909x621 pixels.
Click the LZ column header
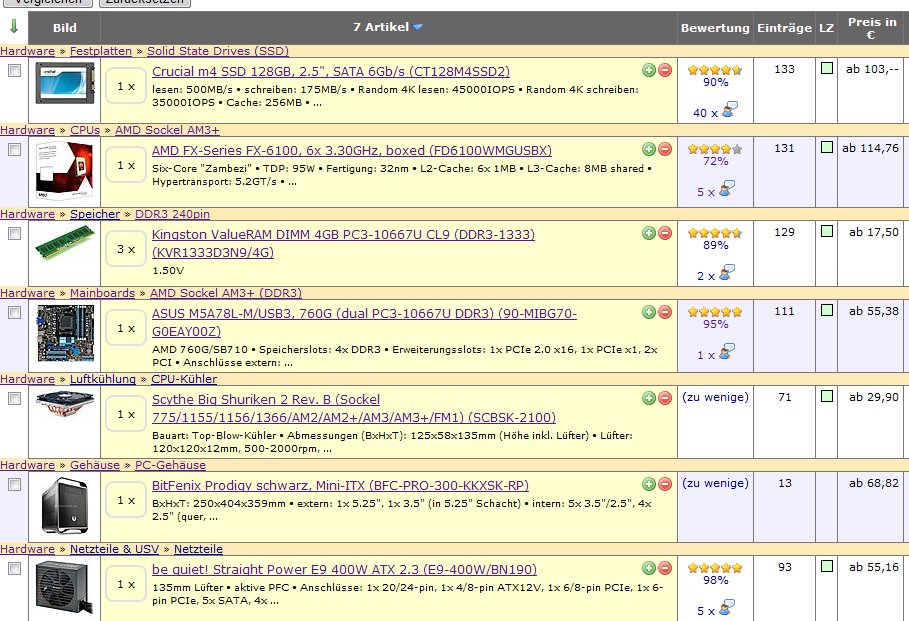click(826, 28)
